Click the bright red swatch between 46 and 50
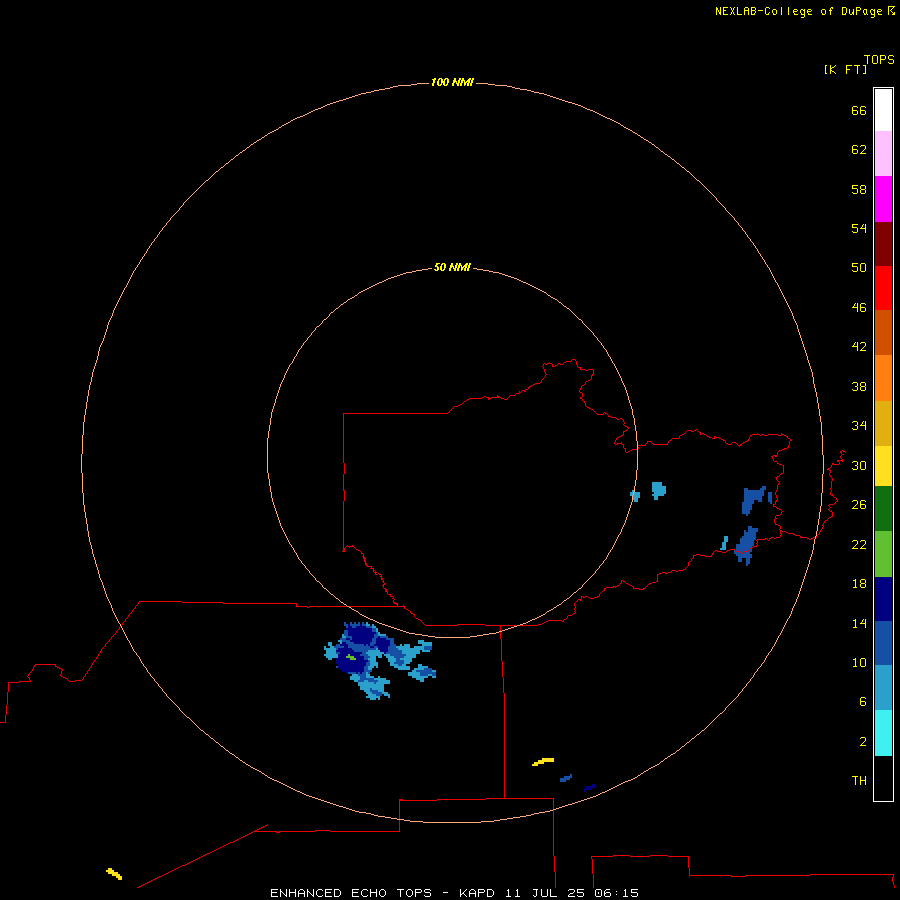 883,288
